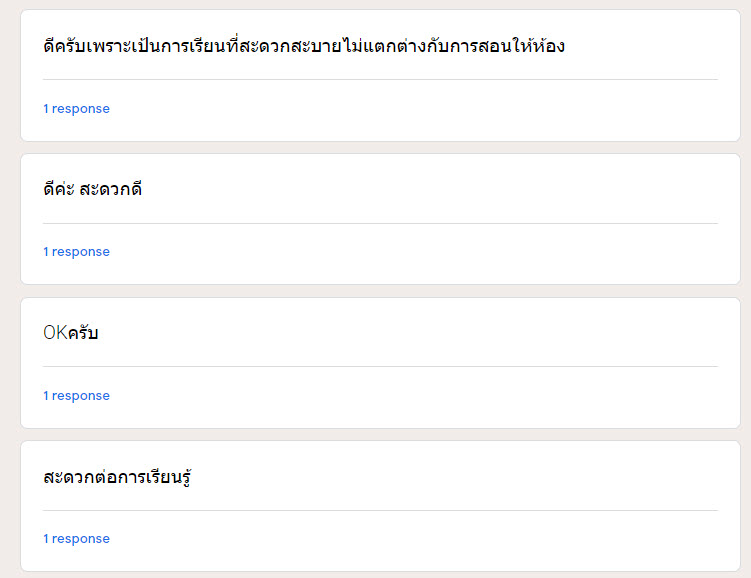This screenshot has height=578, width=751.
Task: Click "1 response" under the "OKครับ" answer
Action: (76, 396)
